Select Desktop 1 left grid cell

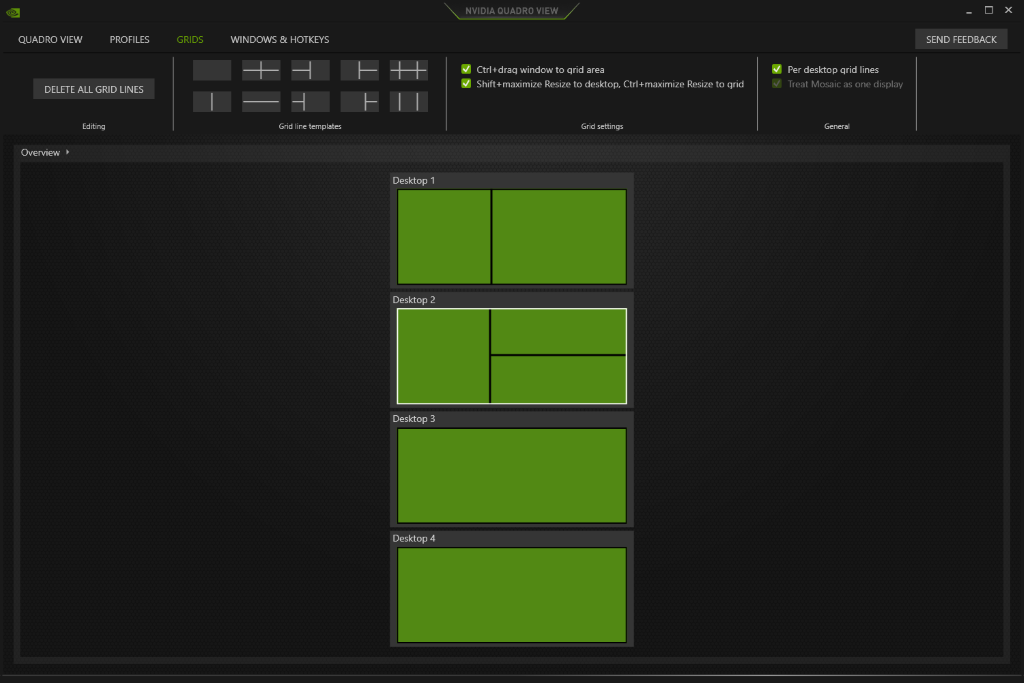(x=444, y=237)
